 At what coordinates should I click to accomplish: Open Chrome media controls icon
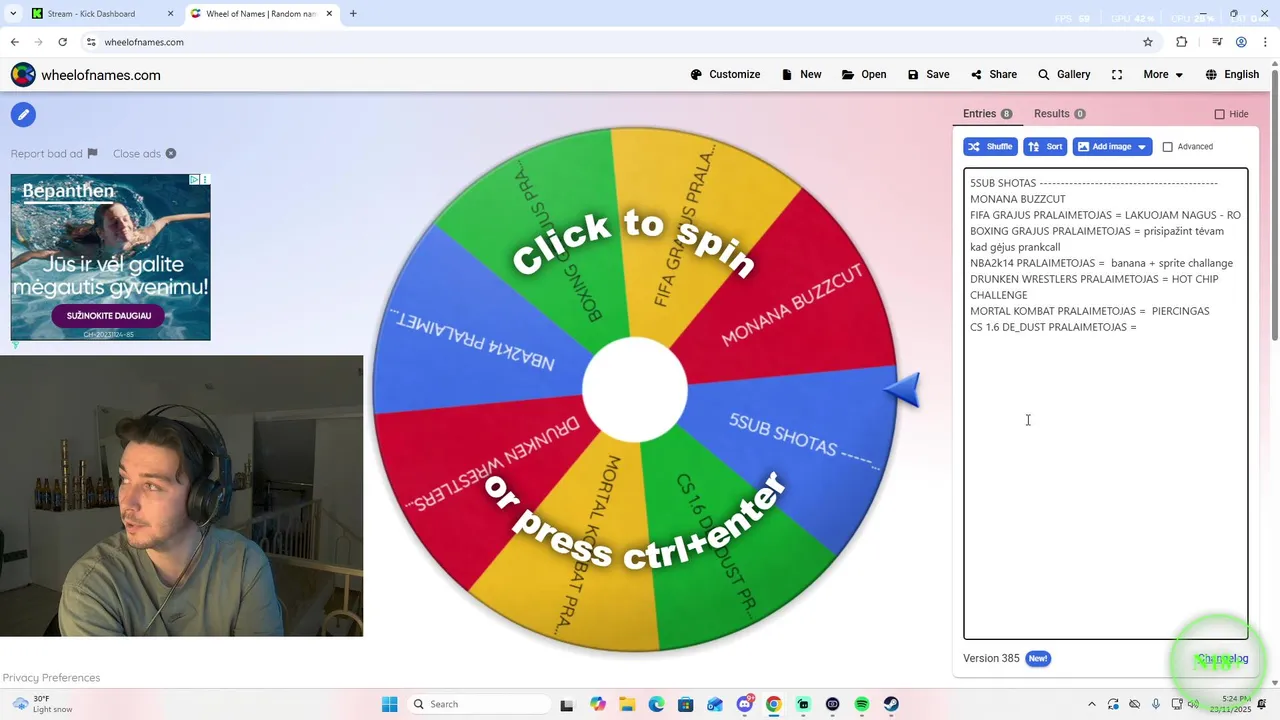click(1217, 42)
